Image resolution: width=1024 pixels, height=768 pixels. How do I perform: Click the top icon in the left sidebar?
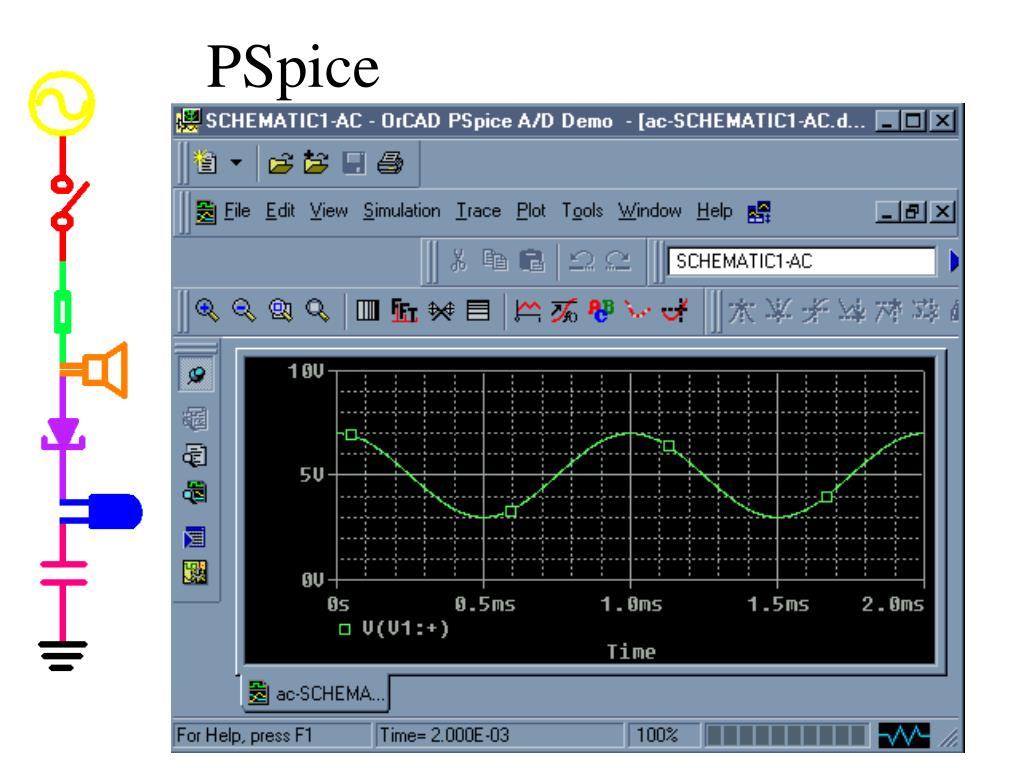tap(196, 374)
